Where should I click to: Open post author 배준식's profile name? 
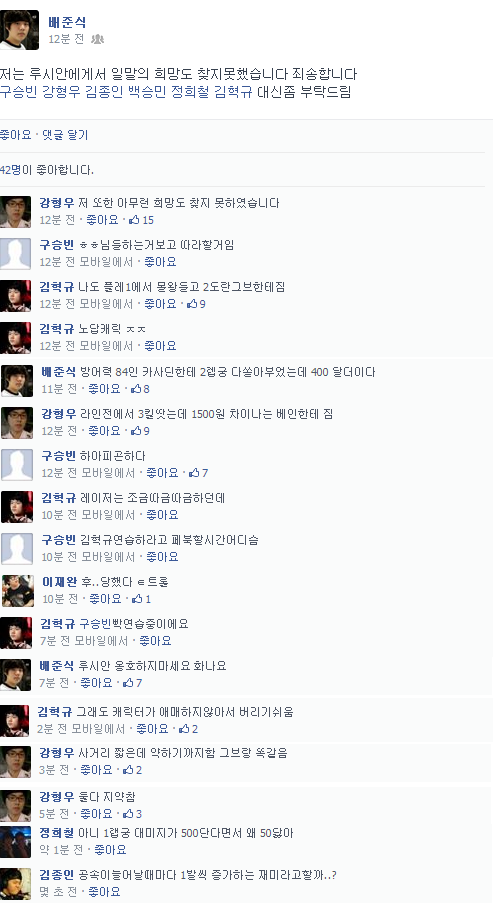[68, 22]
